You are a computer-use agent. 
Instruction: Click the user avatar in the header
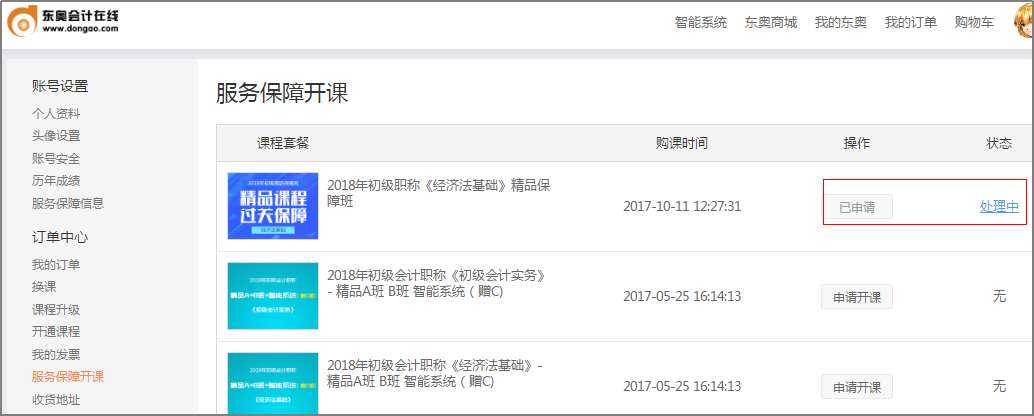[1022, 22]
